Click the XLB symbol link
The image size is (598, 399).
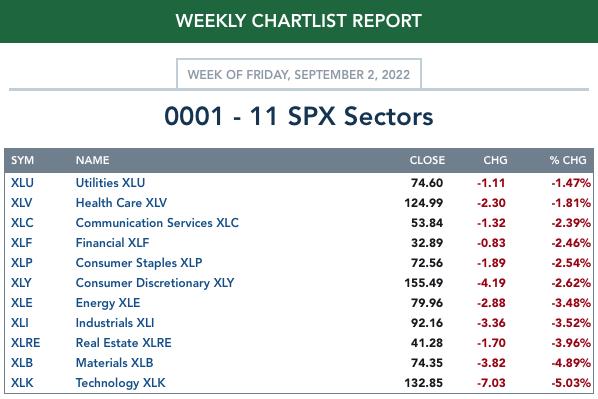(x=22, y=363)
